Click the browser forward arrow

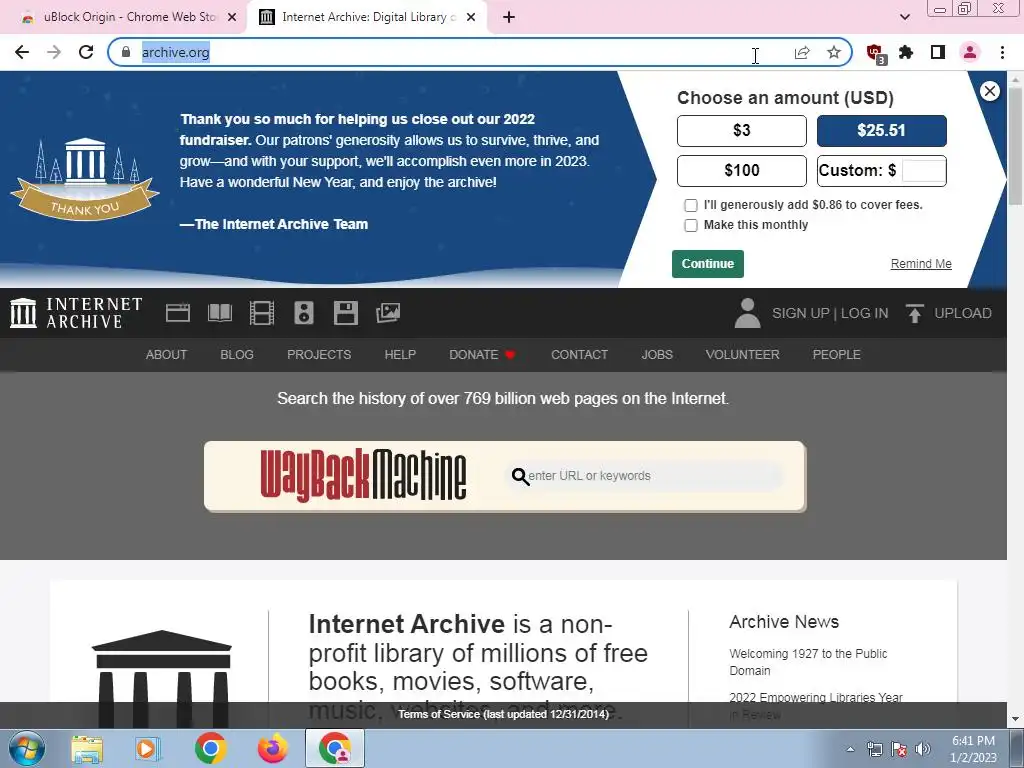pos(54,52)
